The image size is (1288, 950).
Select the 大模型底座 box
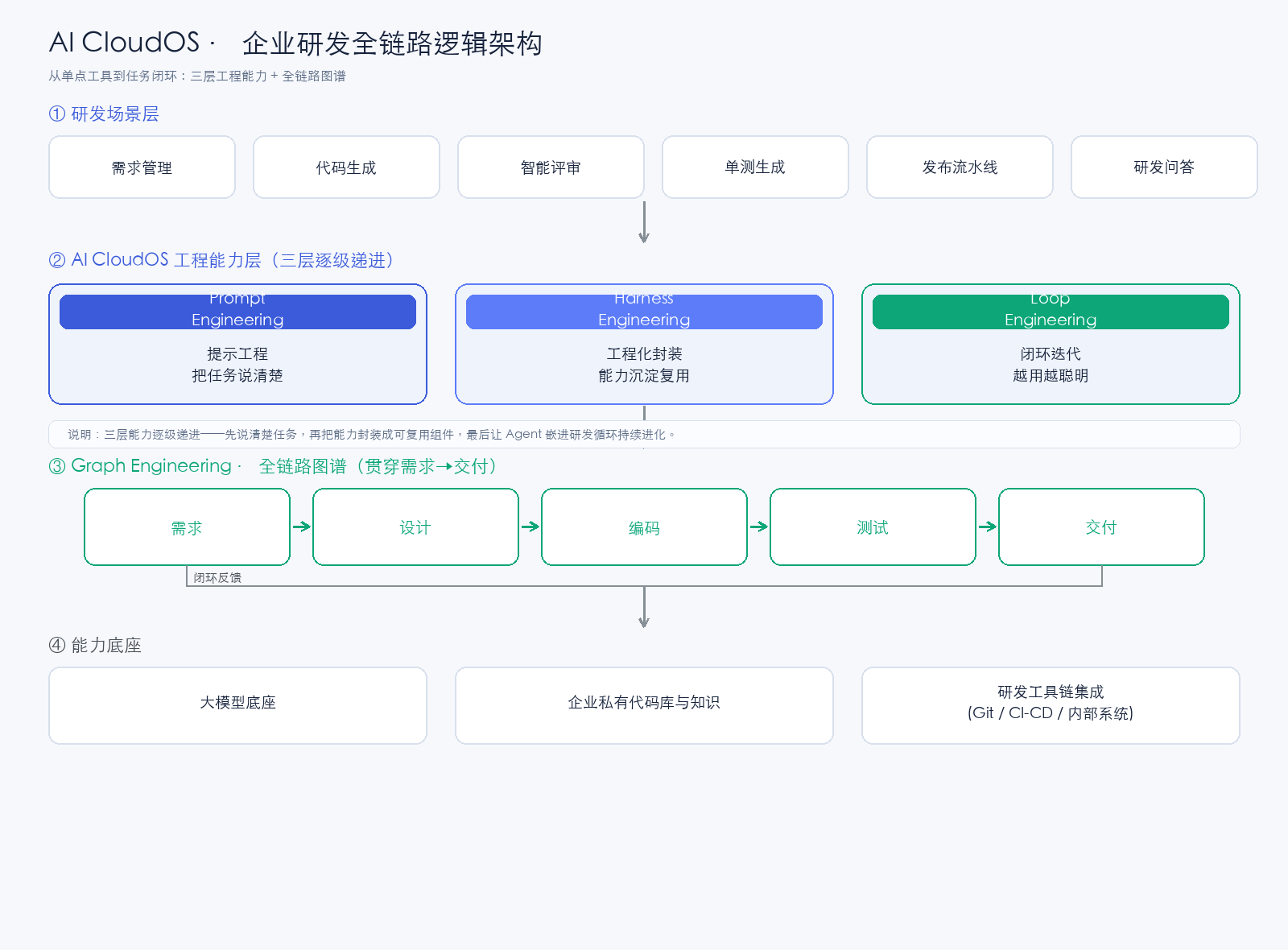click(237, 705)
